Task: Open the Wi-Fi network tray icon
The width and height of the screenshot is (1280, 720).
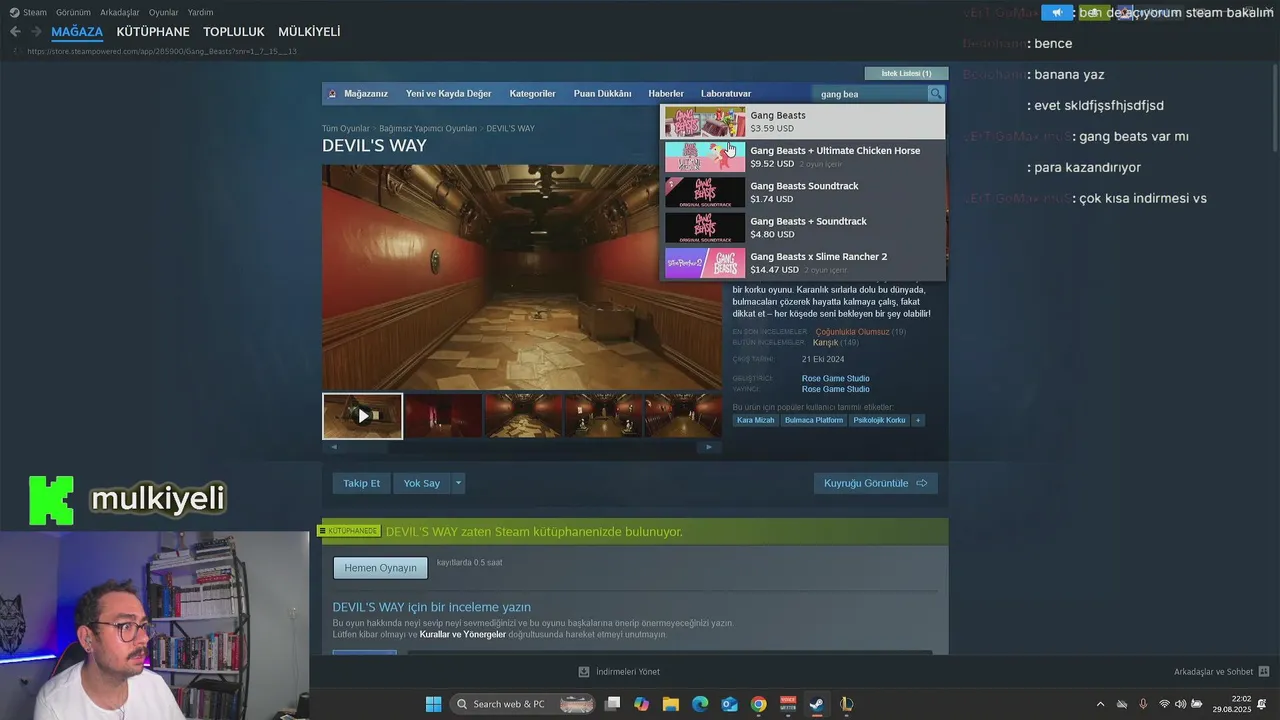Action: [x=1164, y=704]
